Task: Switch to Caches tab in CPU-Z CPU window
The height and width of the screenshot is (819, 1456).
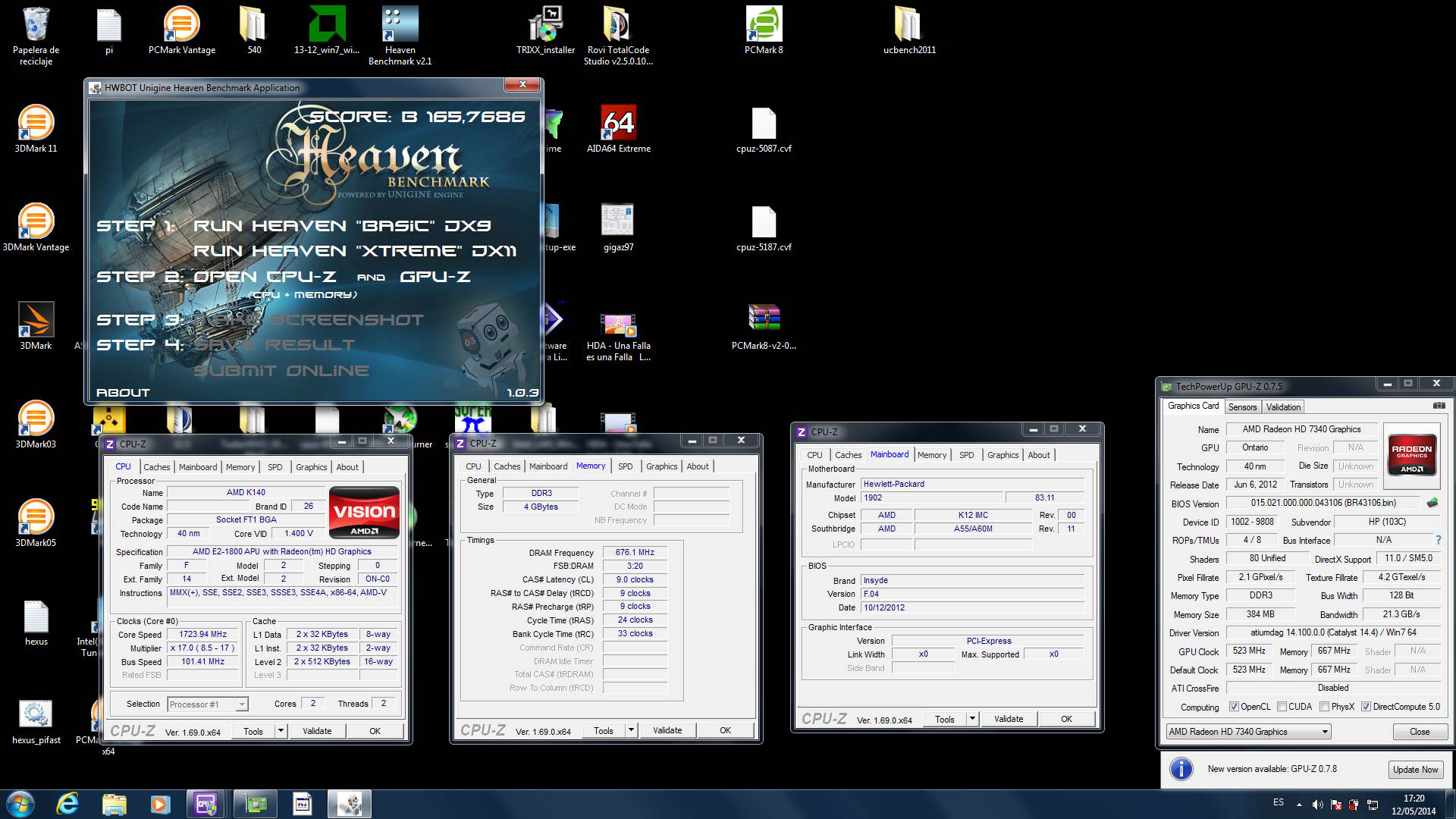Action: (157, 467)
